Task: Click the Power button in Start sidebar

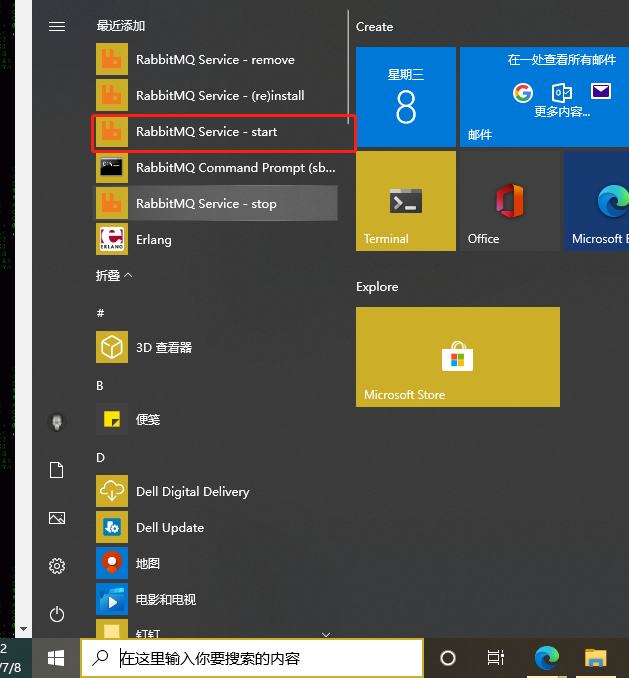Action: [57, 614]
